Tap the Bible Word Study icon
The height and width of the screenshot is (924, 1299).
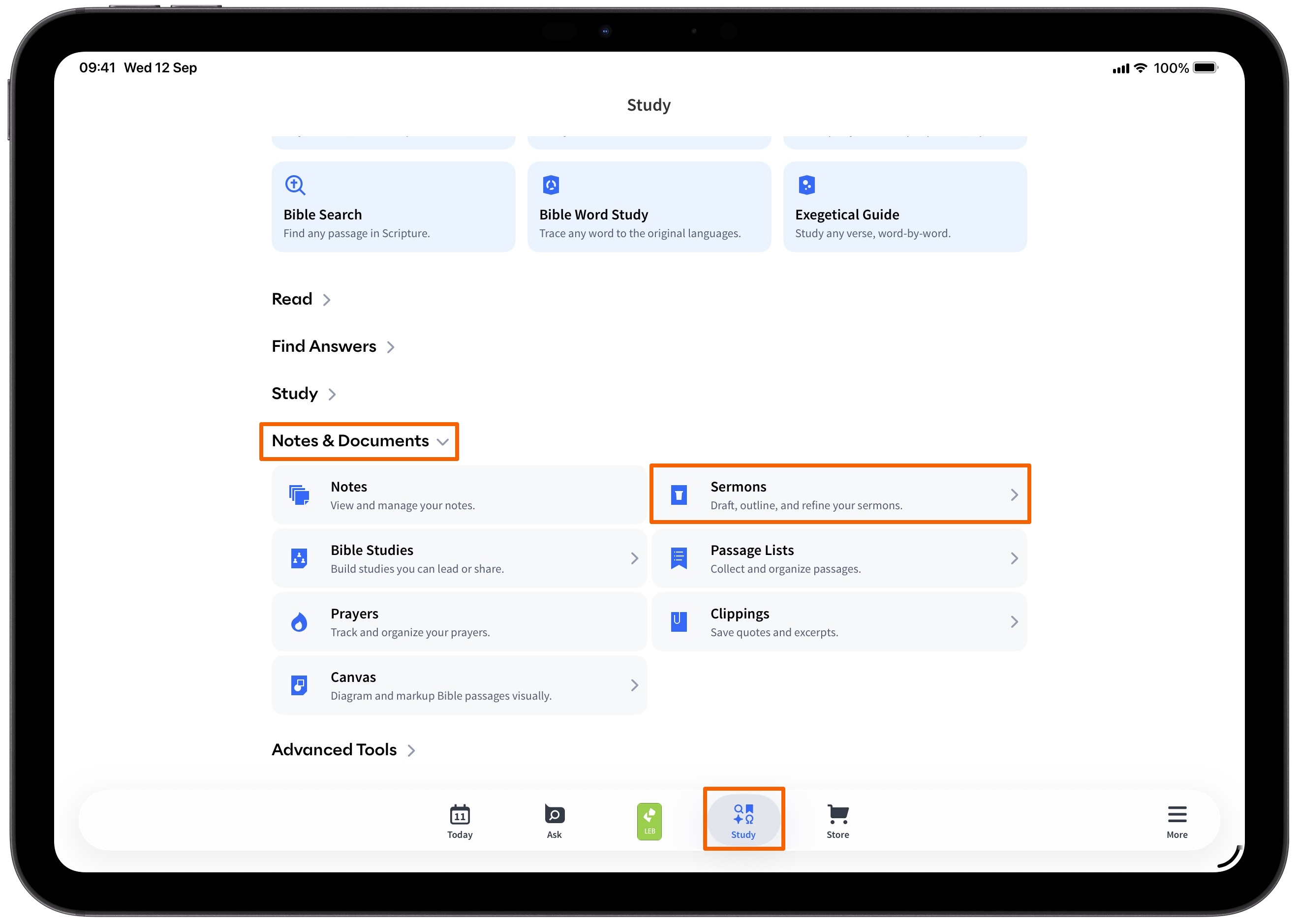coord(551,185)
